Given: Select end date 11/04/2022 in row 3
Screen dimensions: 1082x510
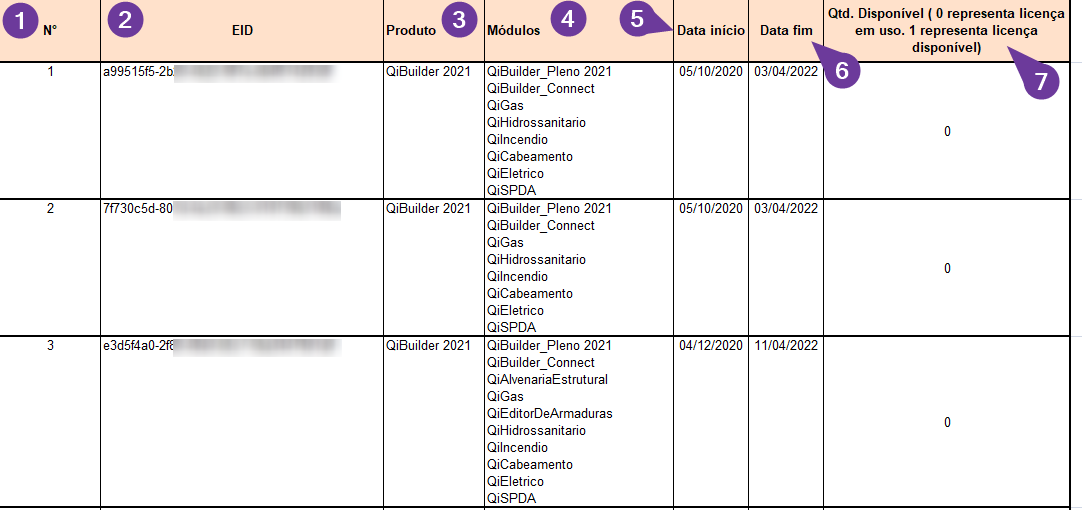Looking at the screenshot, I should click(x=786, y=345).
